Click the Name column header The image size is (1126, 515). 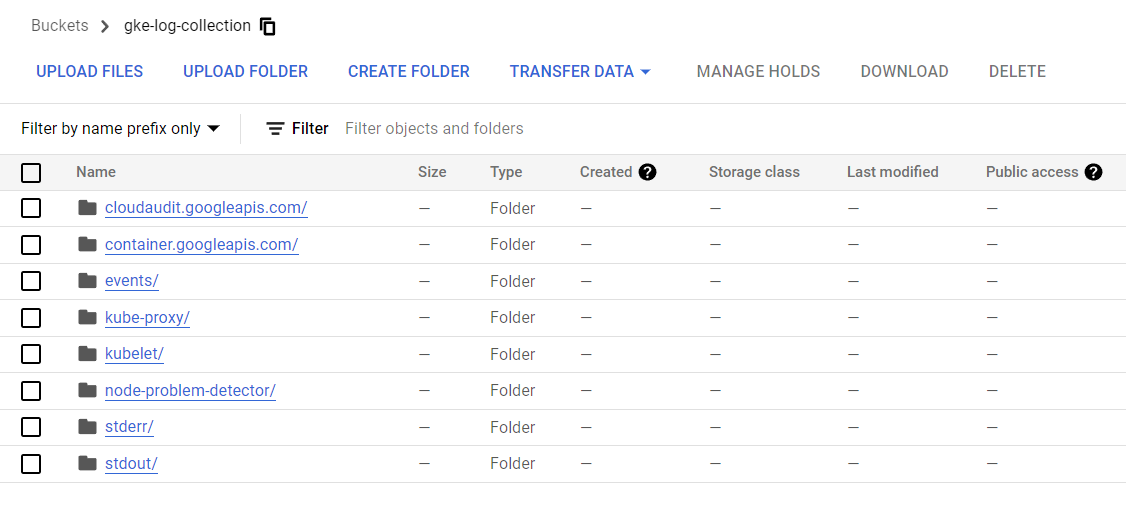(x=96, y=172)
